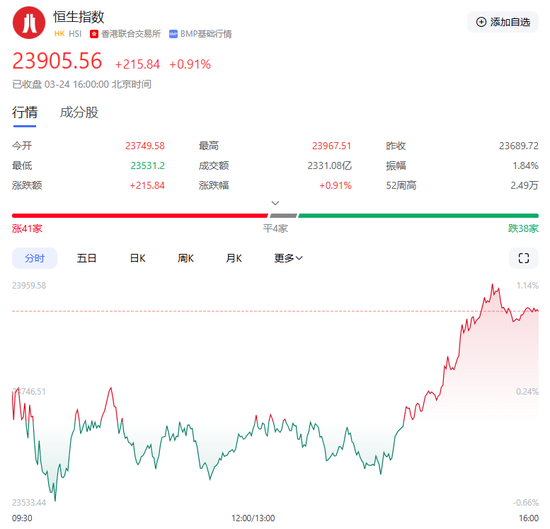Click the 09:30 time axis label
This screenshot has height=529, width=550.
22,518
